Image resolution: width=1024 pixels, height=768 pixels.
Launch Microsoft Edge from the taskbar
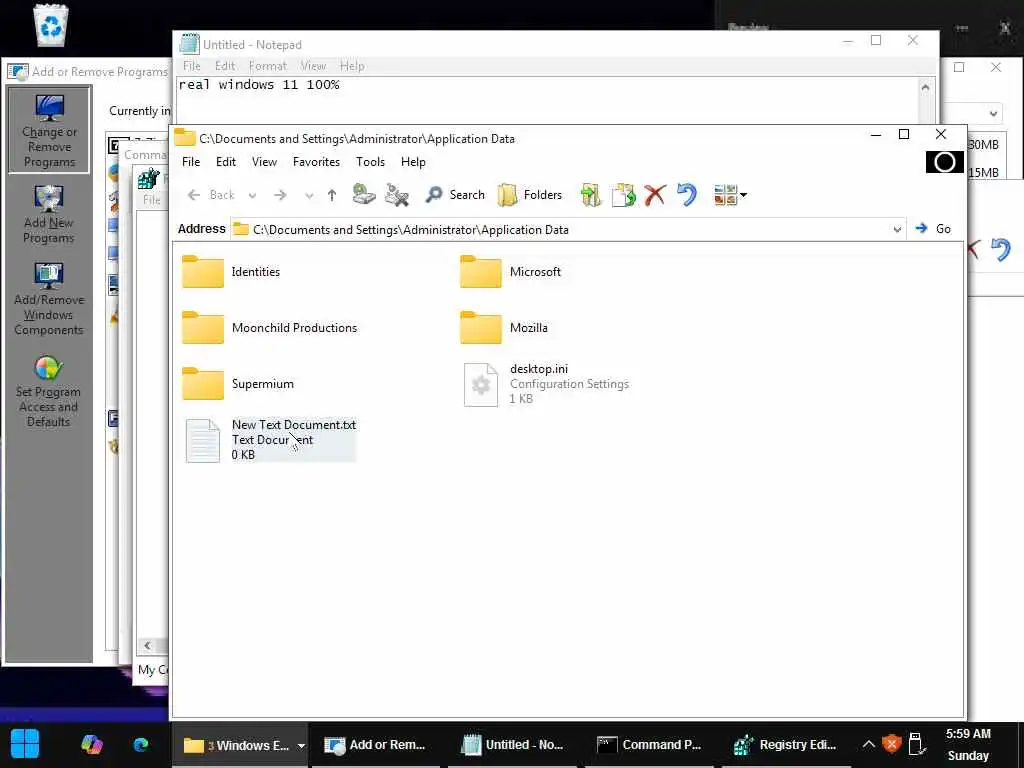pyautogui.click(x=140, y=744)
